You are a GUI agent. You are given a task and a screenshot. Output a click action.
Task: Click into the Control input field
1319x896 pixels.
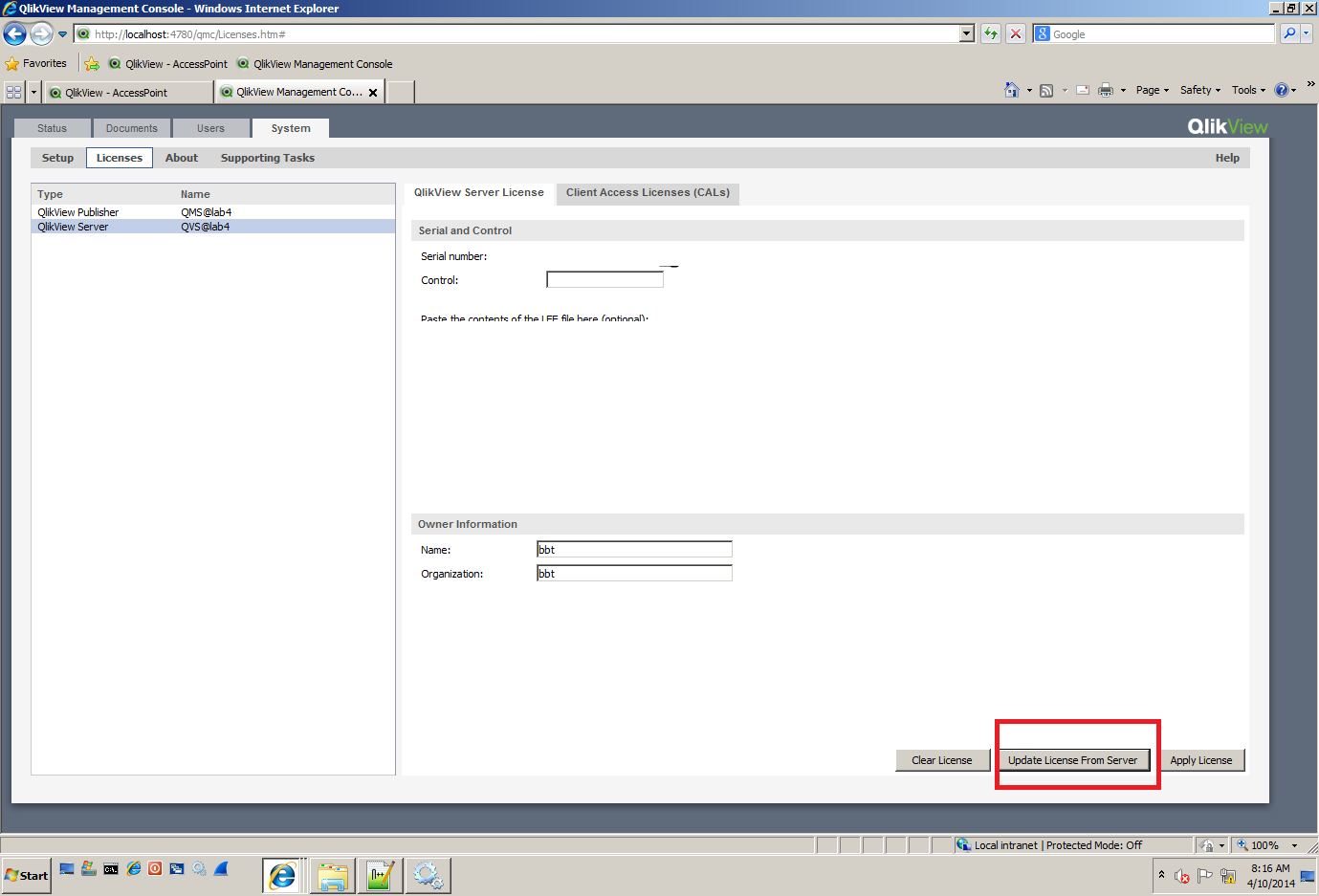[605, 279]
